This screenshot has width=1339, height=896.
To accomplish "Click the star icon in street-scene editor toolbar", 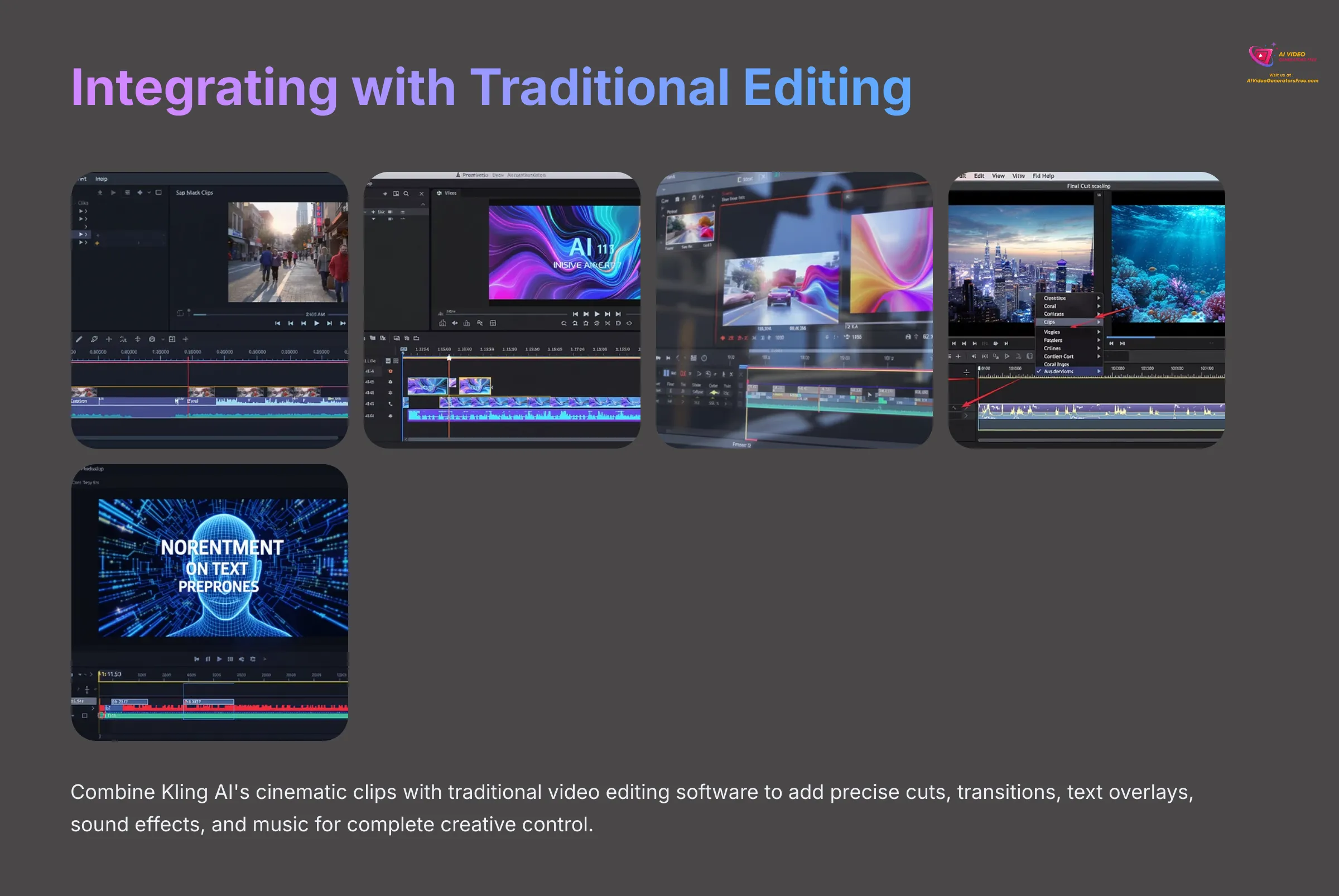I will [x=100, y=192].
